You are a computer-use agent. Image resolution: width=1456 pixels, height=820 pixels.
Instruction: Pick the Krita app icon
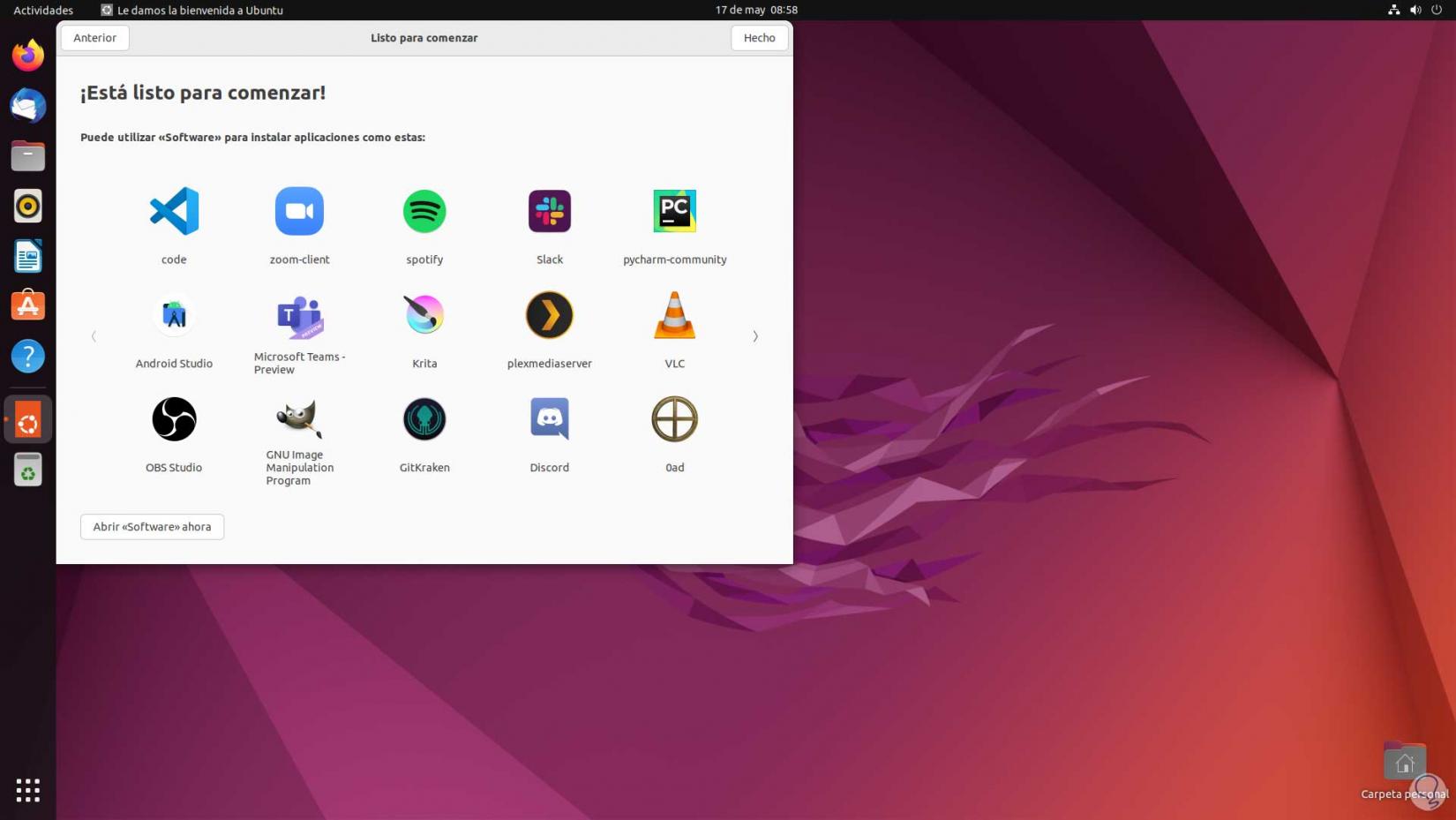(424, 315)
